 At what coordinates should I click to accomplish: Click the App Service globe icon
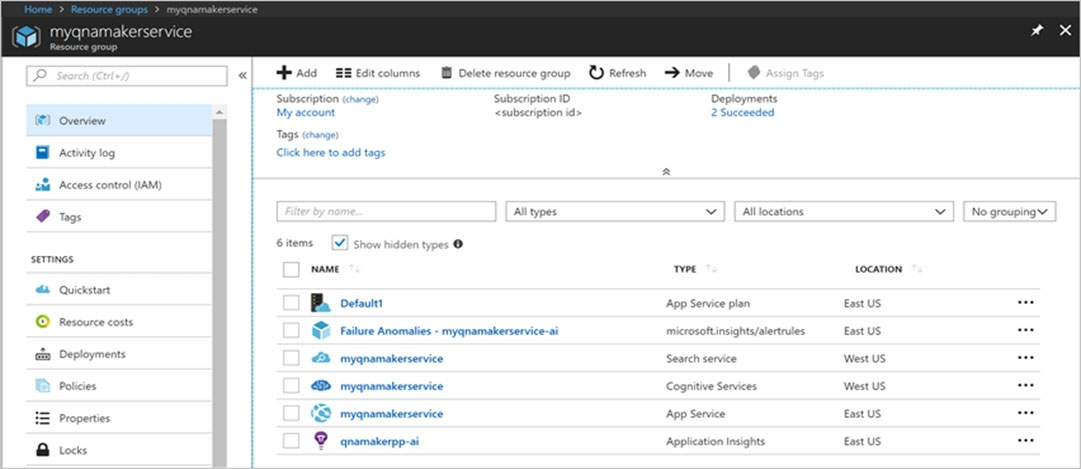(x=321, y=413)
